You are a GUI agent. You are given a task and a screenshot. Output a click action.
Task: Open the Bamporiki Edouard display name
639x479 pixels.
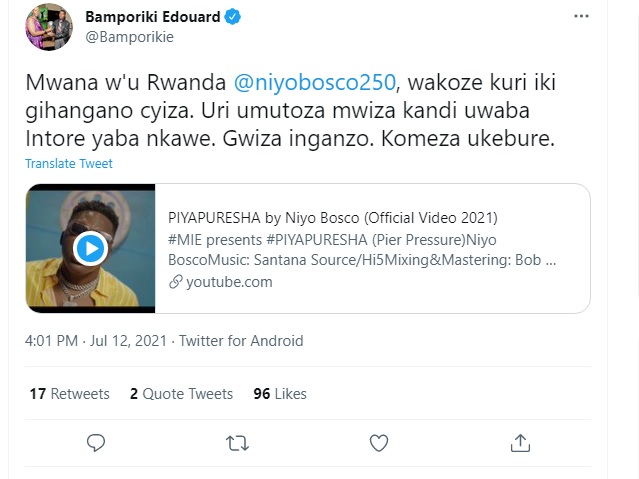[153, 17]
